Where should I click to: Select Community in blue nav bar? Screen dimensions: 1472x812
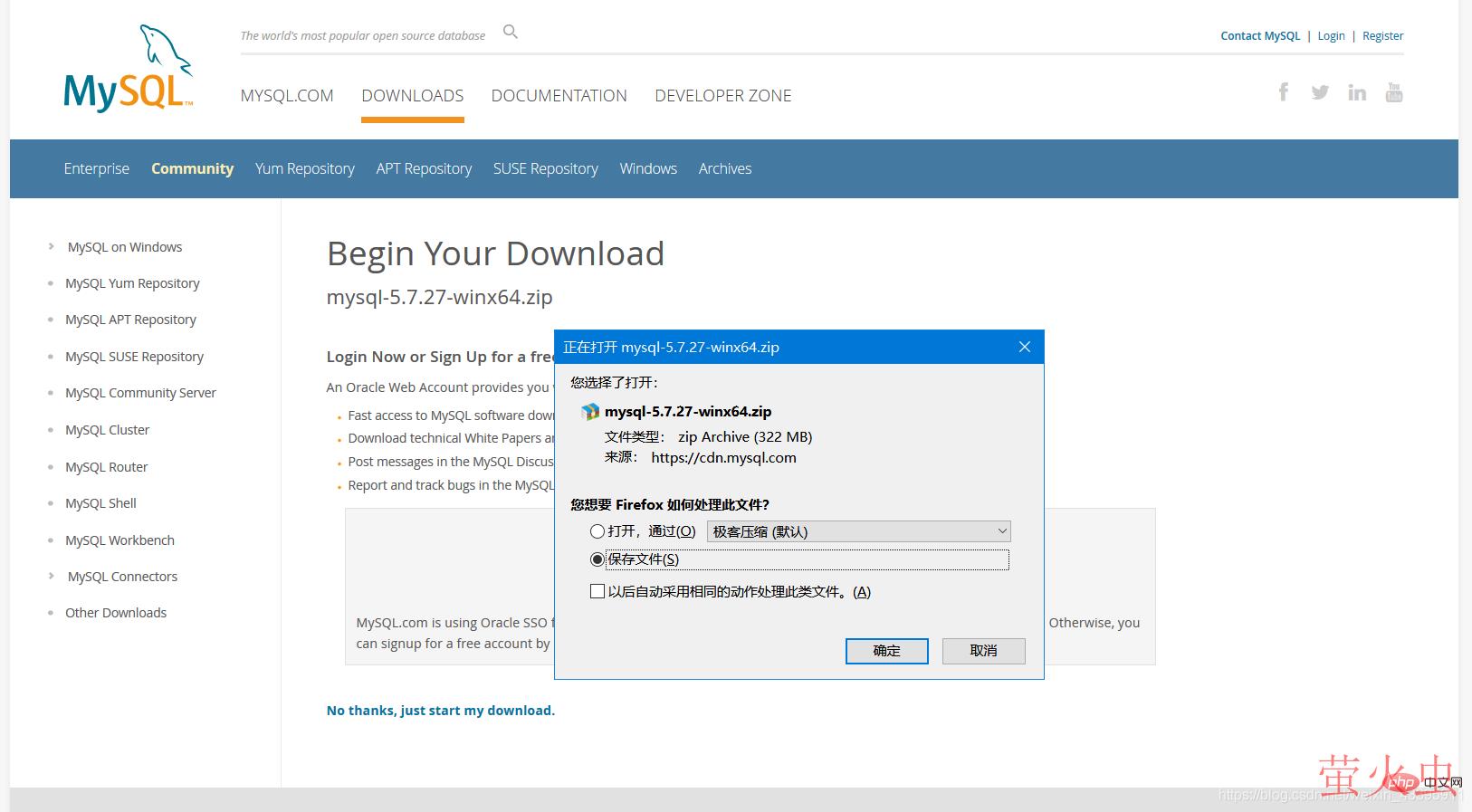tap(193, 168)
